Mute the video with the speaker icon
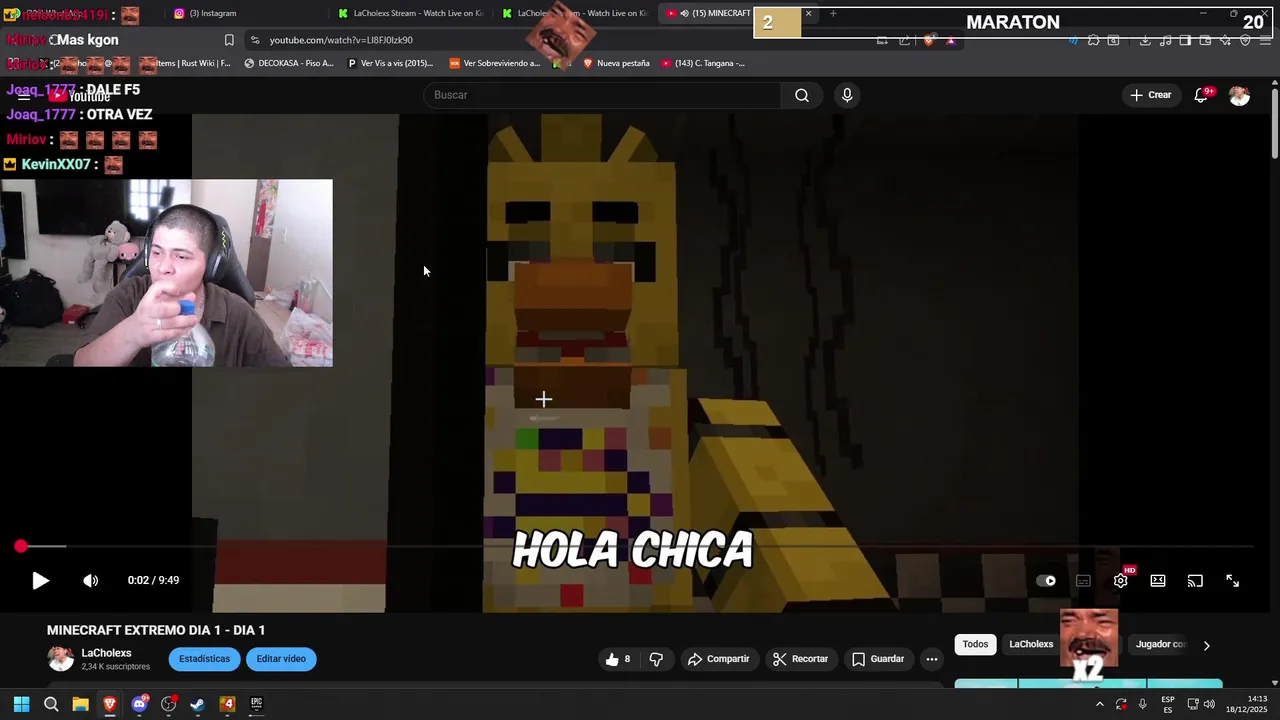 coord(91,580)
